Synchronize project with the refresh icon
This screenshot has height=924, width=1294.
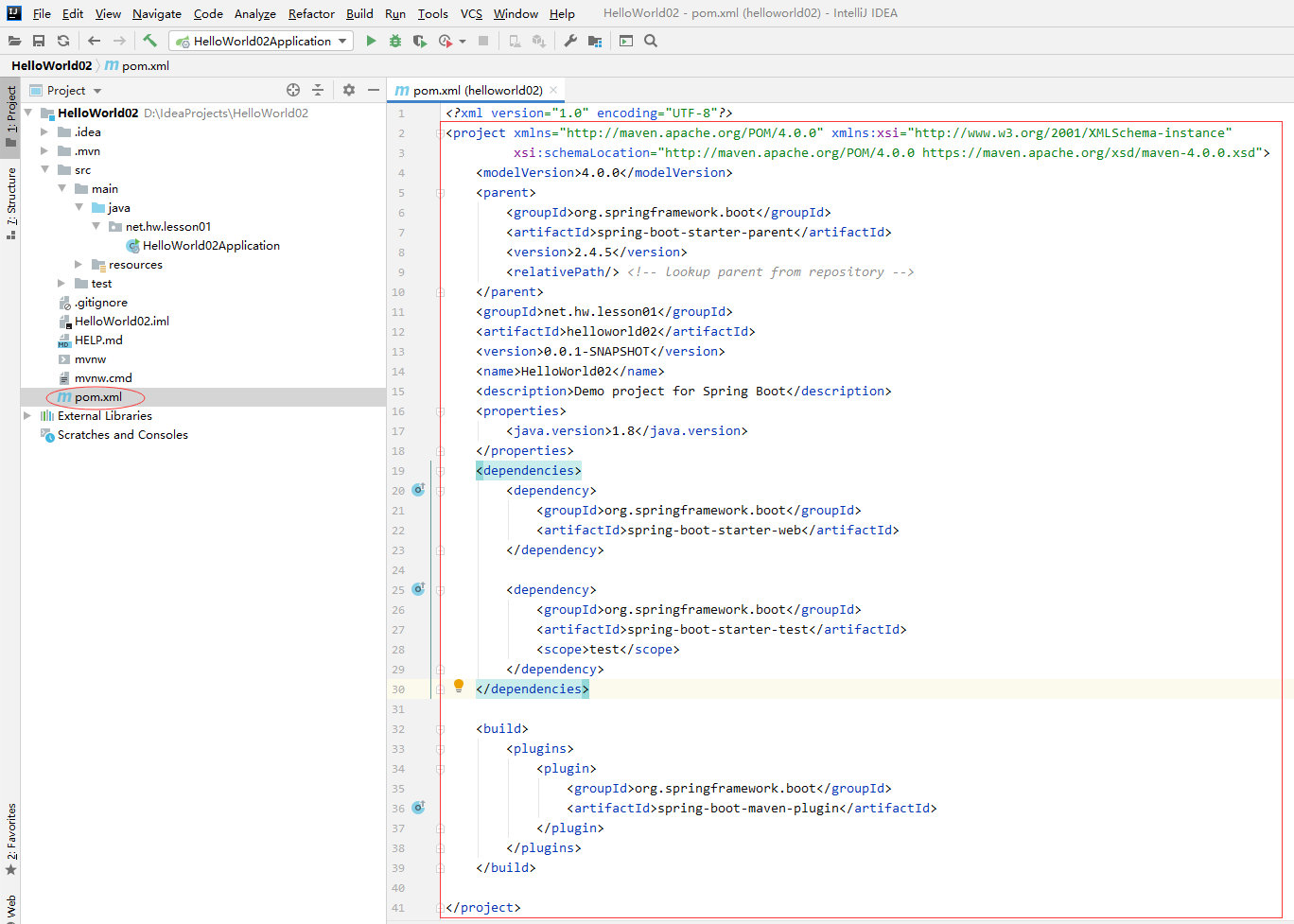63,41
